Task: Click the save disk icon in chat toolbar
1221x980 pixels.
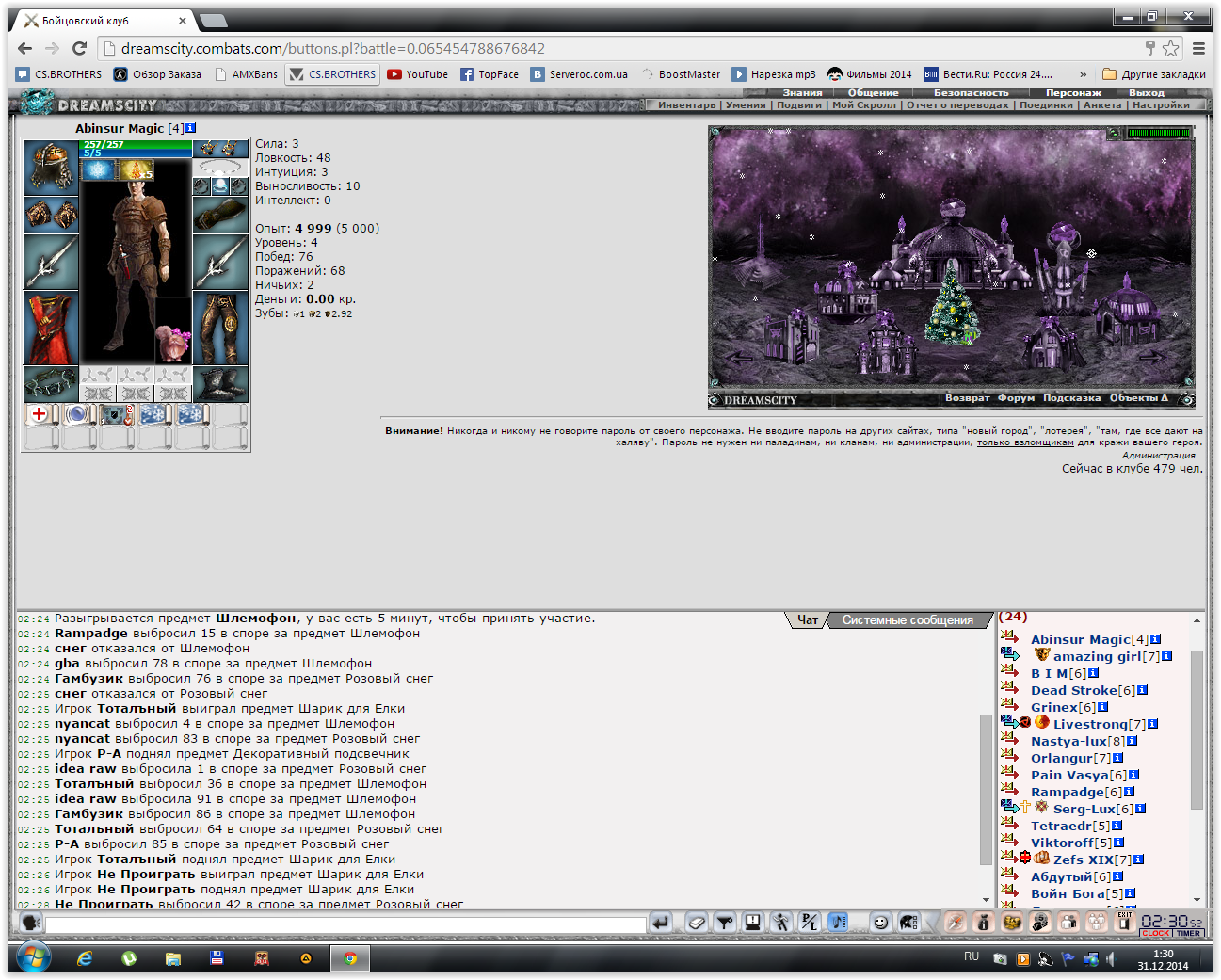Action: pos(752,923)
